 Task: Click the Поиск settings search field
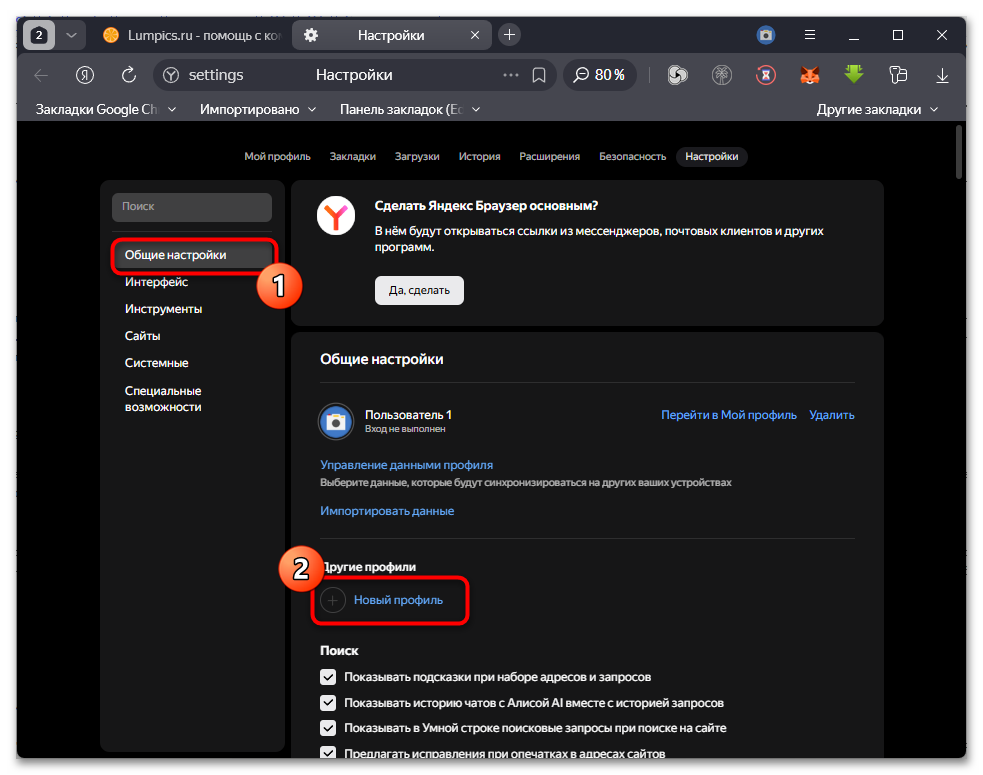tap(192, 207)
